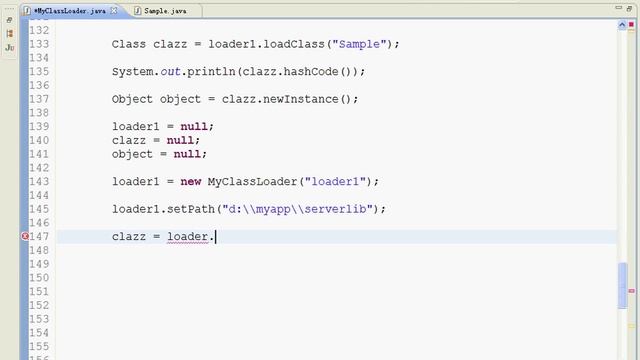Minimize the editor area
This screenshot has height=360, width=640.
618,8
